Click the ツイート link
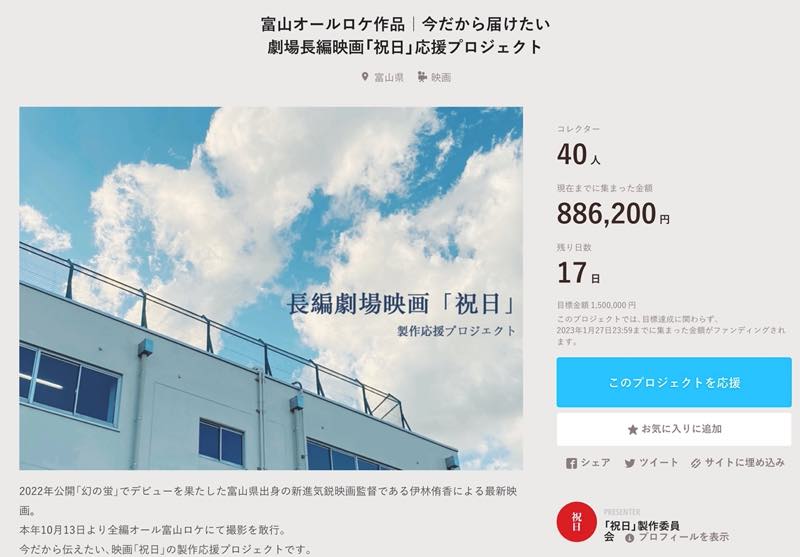This screenshot has height=557, width=800. pos(659,463)
